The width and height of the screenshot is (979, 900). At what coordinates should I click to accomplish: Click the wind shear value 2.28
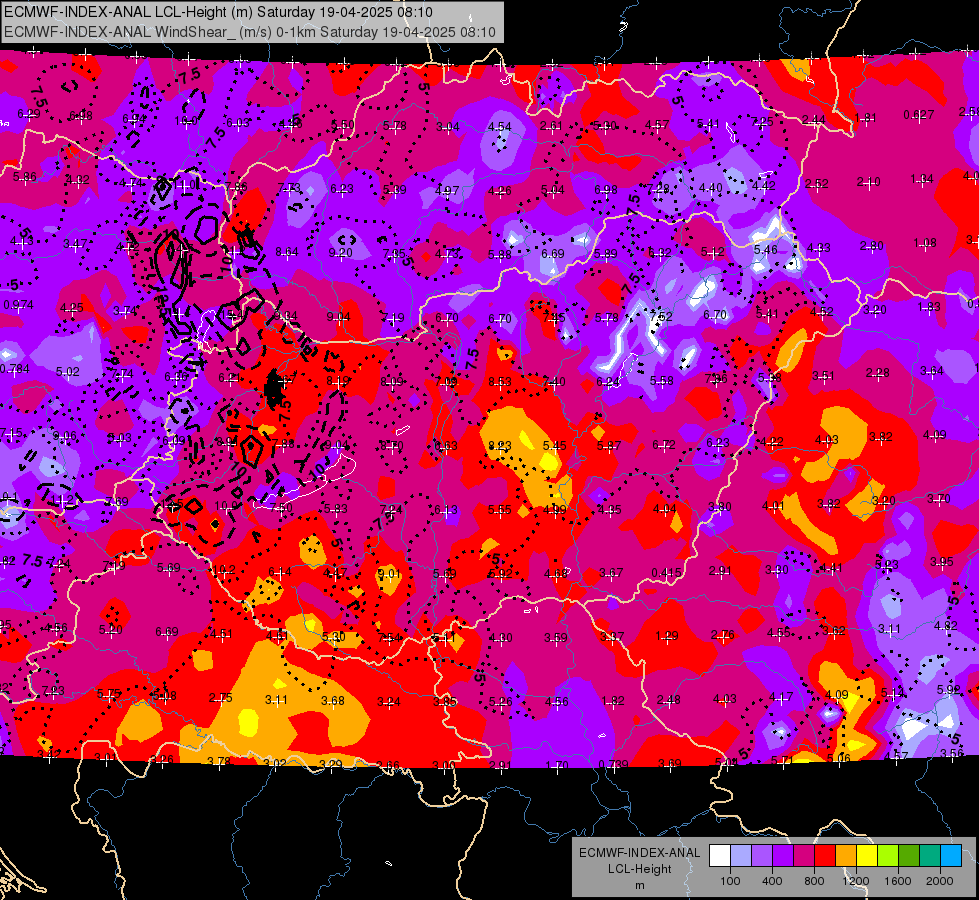point(877,373)
